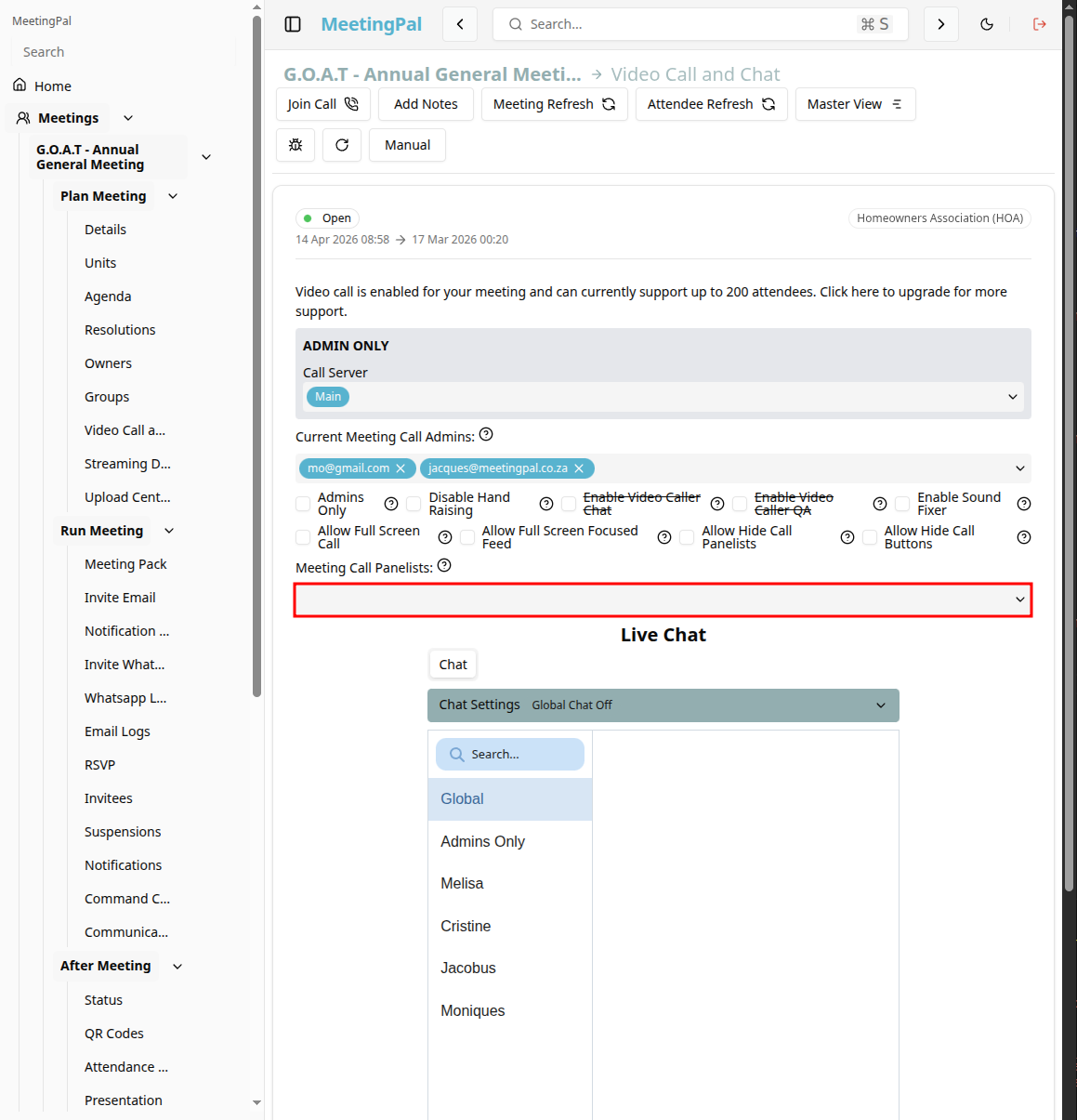
Task: Open the Resolutions sidebar item
Action: [120, 330]
